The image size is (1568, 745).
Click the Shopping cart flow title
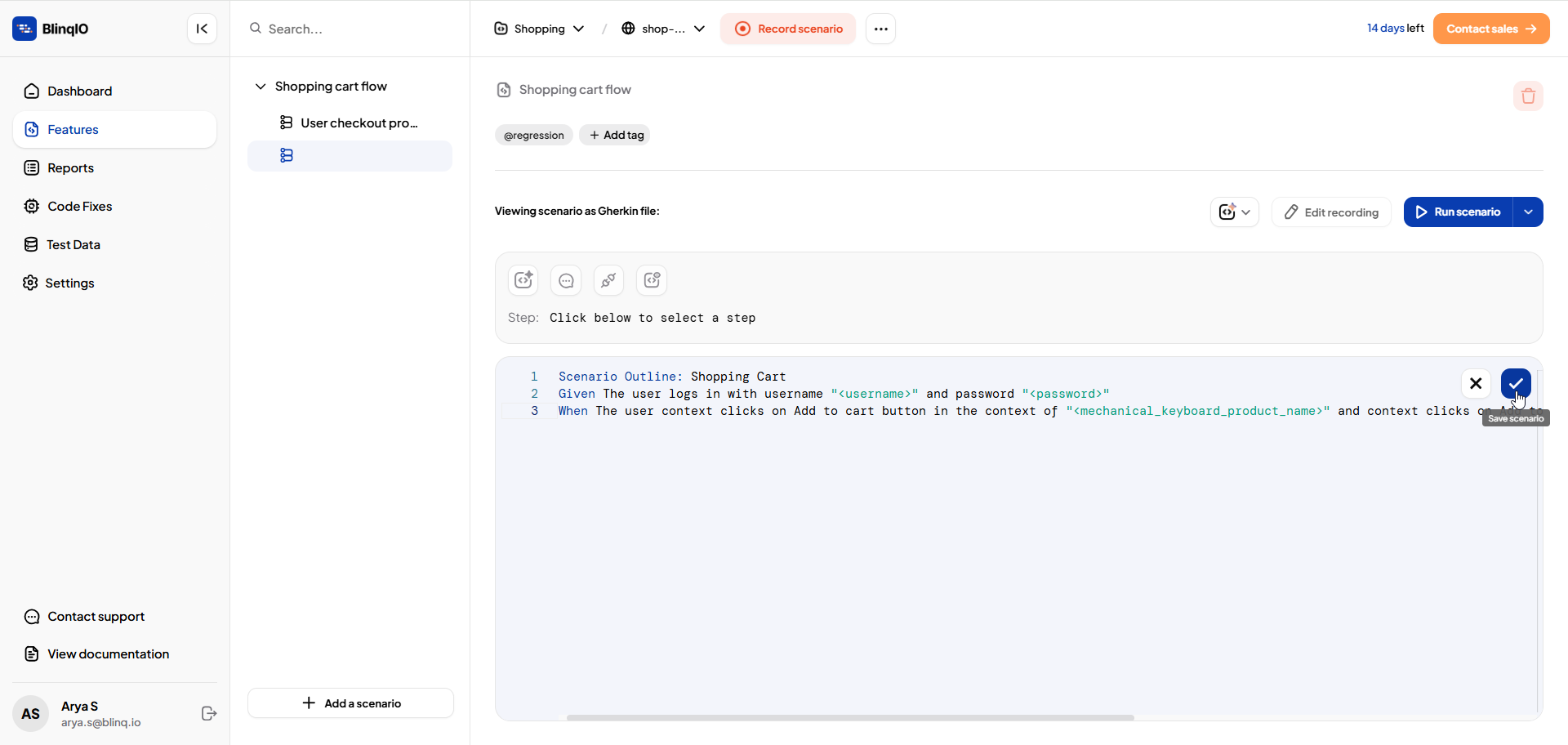pos(575,90)
